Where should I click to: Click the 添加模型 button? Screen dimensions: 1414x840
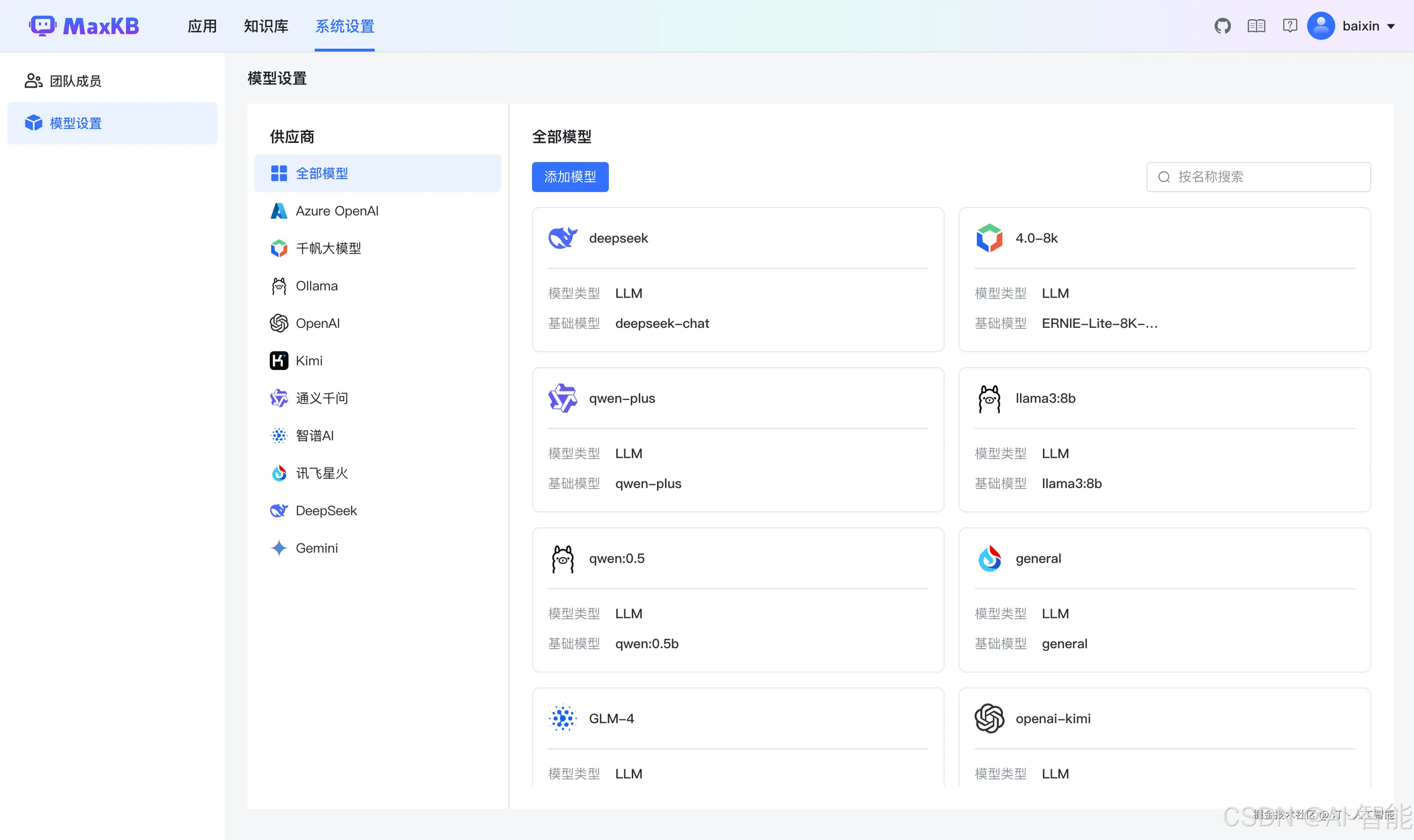569,177
